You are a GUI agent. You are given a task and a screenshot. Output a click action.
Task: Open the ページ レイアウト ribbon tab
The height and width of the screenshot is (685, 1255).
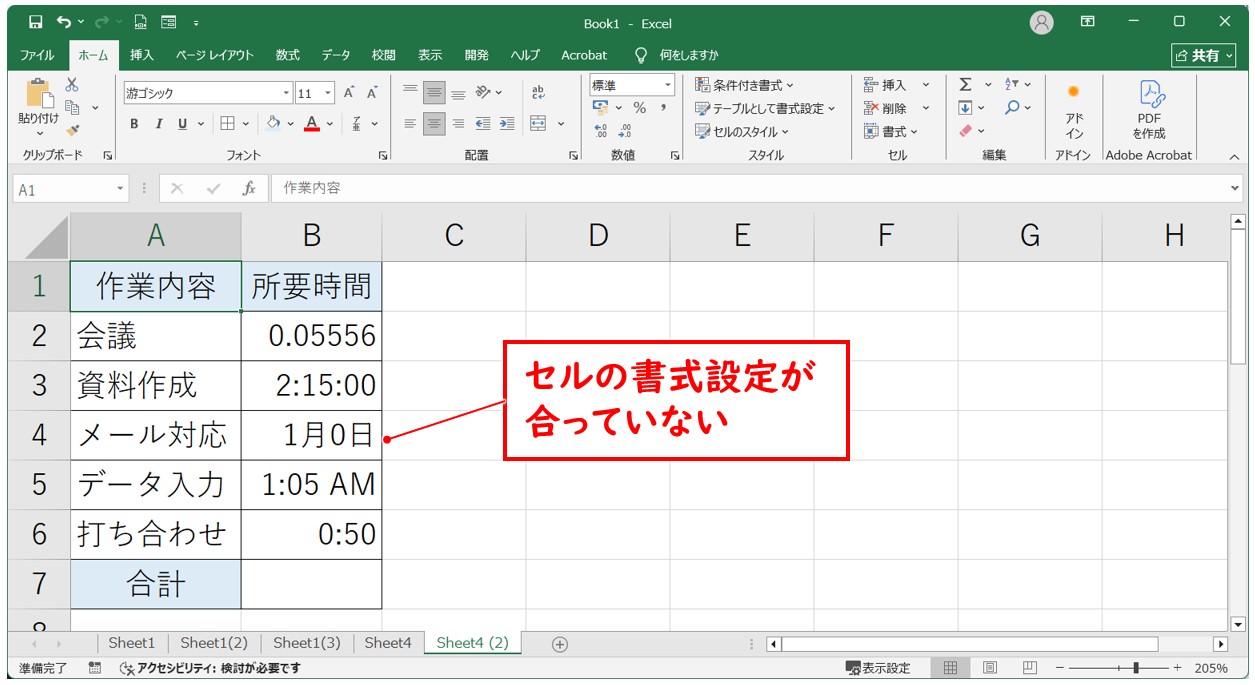point(215,55)
